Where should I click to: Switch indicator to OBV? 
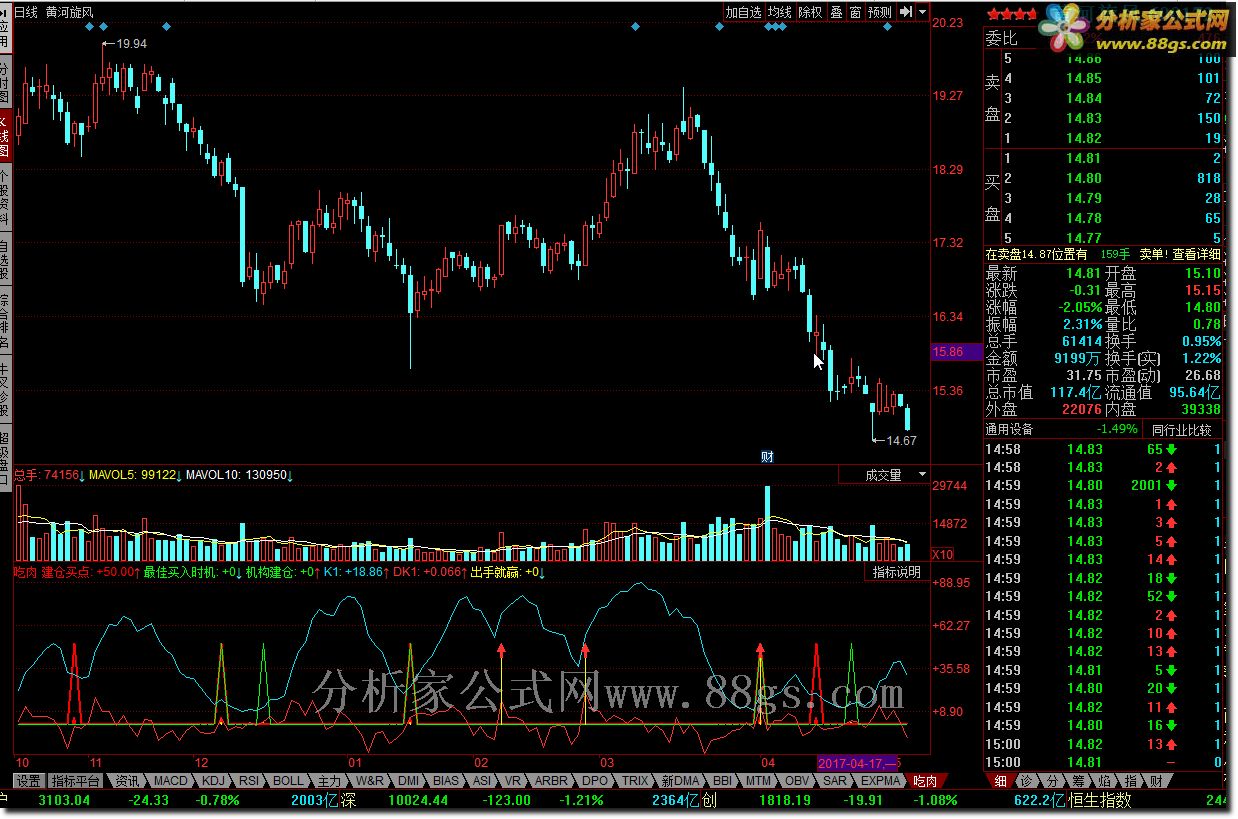[x=797, y=781]
